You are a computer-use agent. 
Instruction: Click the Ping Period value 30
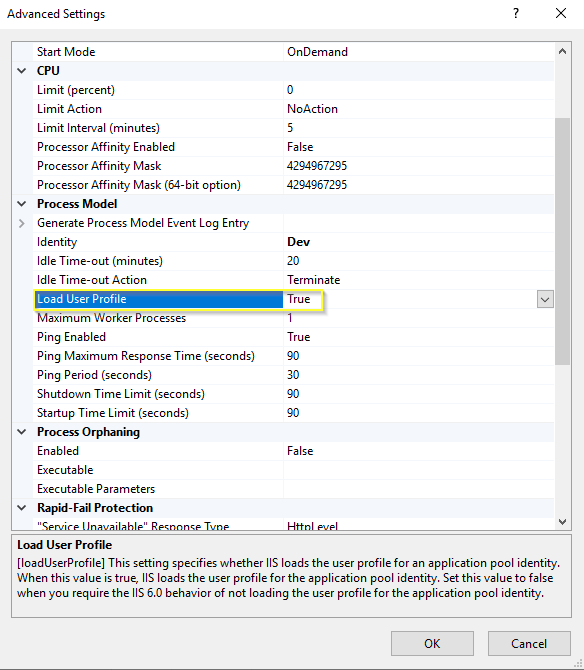coord(293,375)
